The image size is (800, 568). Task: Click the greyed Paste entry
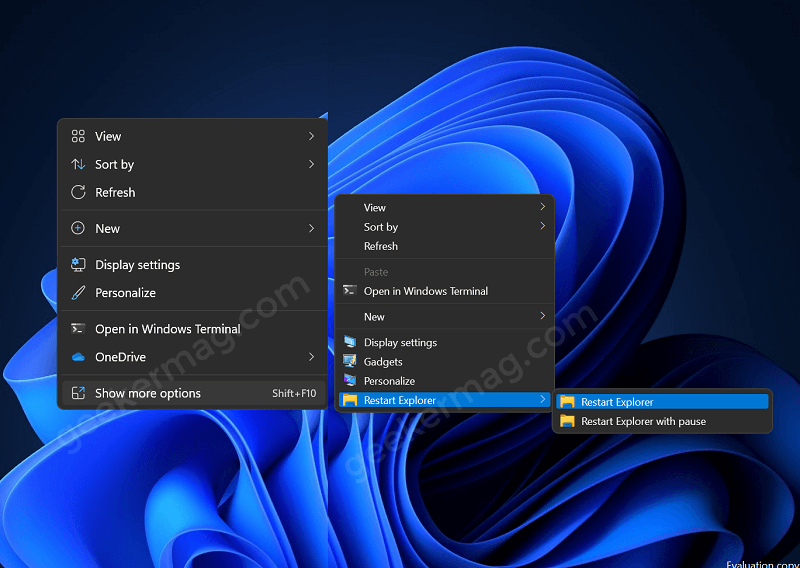pyautogui.click(x=444, y=272)
